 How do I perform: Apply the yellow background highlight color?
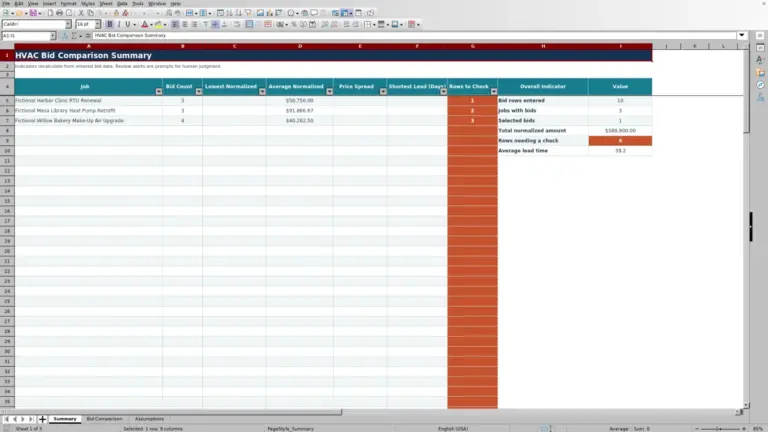tap(158, 24)
